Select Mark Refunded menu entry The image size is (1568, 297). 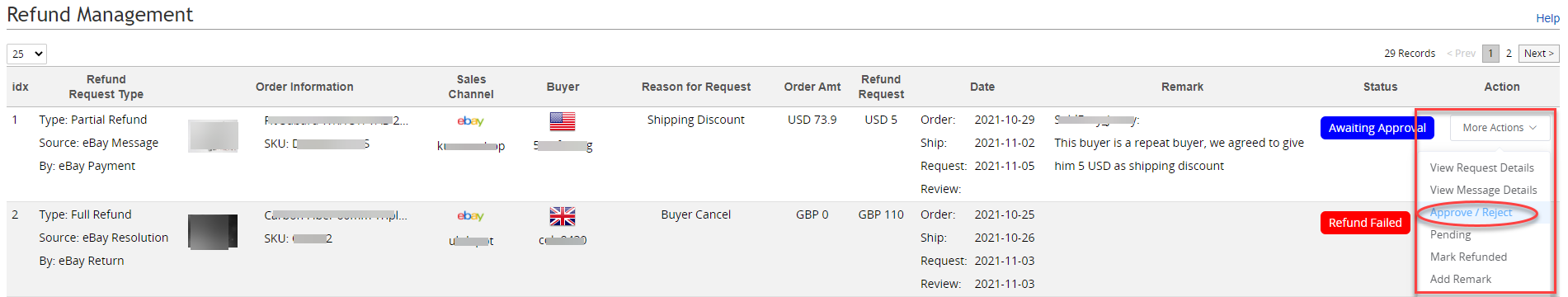pyautogui.click(x=1468, y=257)
